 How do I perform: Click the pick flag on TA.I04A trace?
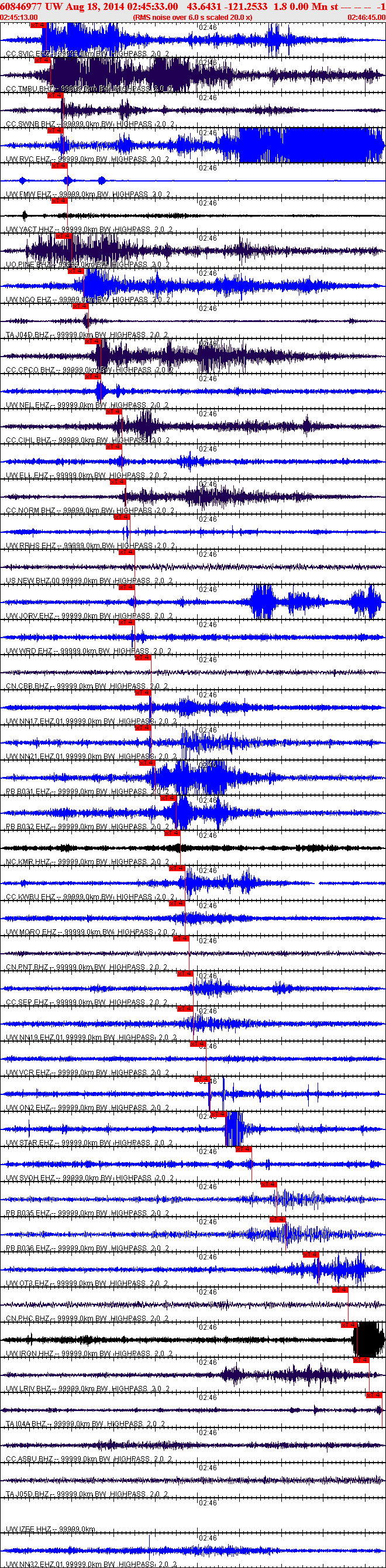click(374, 1395)
